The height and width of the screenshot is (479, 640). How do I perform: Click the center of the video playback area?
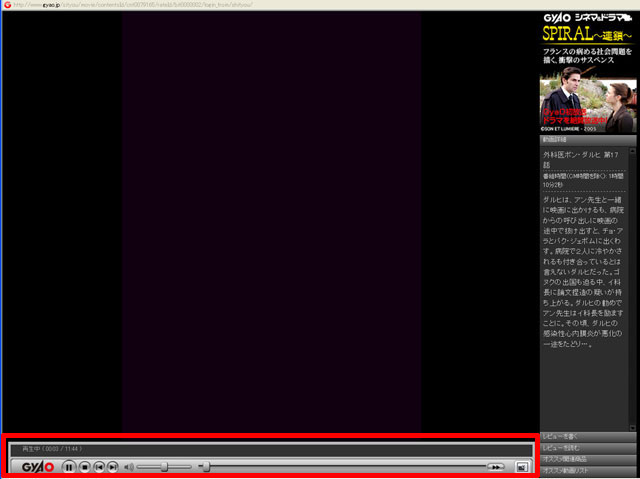[x=271, y=222]
